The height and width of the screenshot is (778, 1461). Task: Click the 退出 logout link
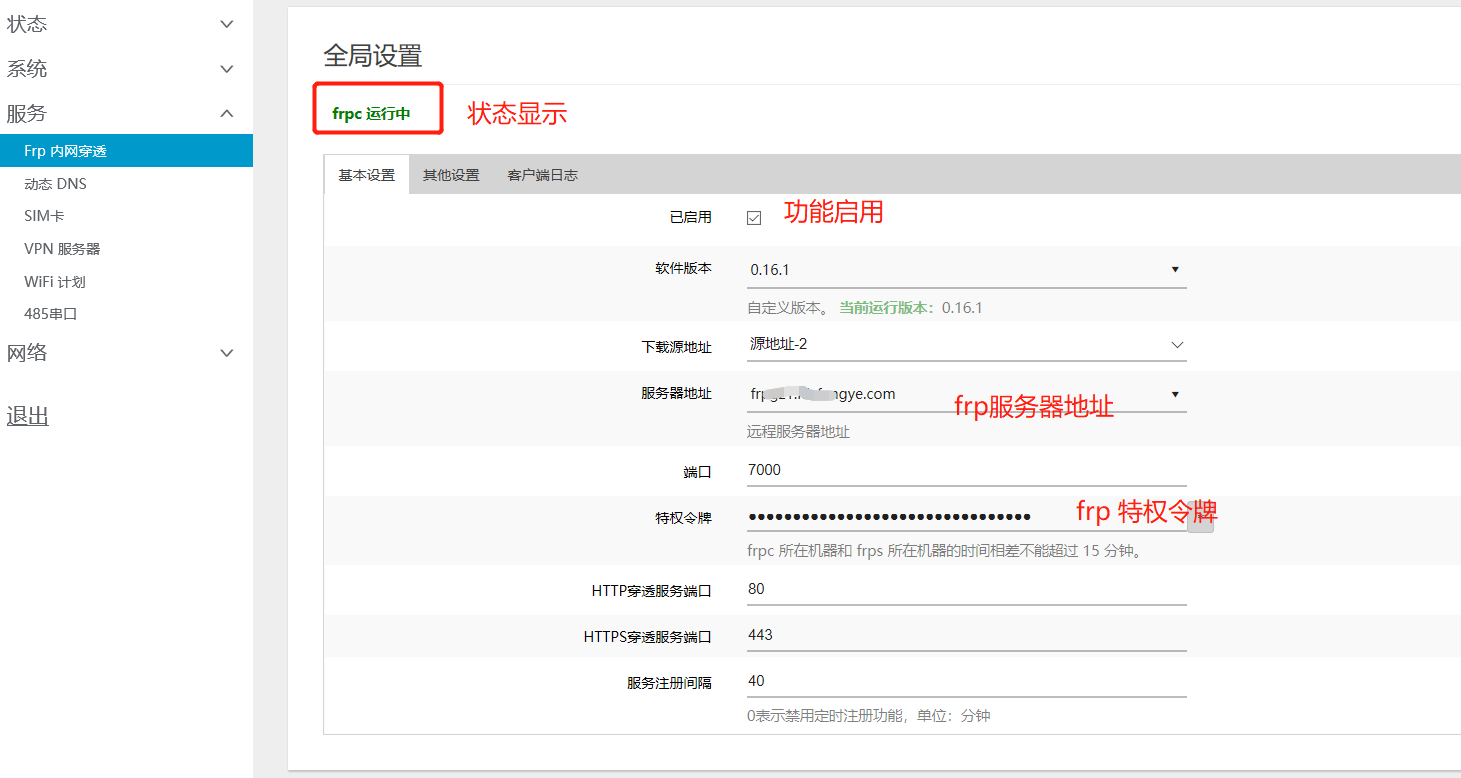pyautogui.click(x=27, y=415)
